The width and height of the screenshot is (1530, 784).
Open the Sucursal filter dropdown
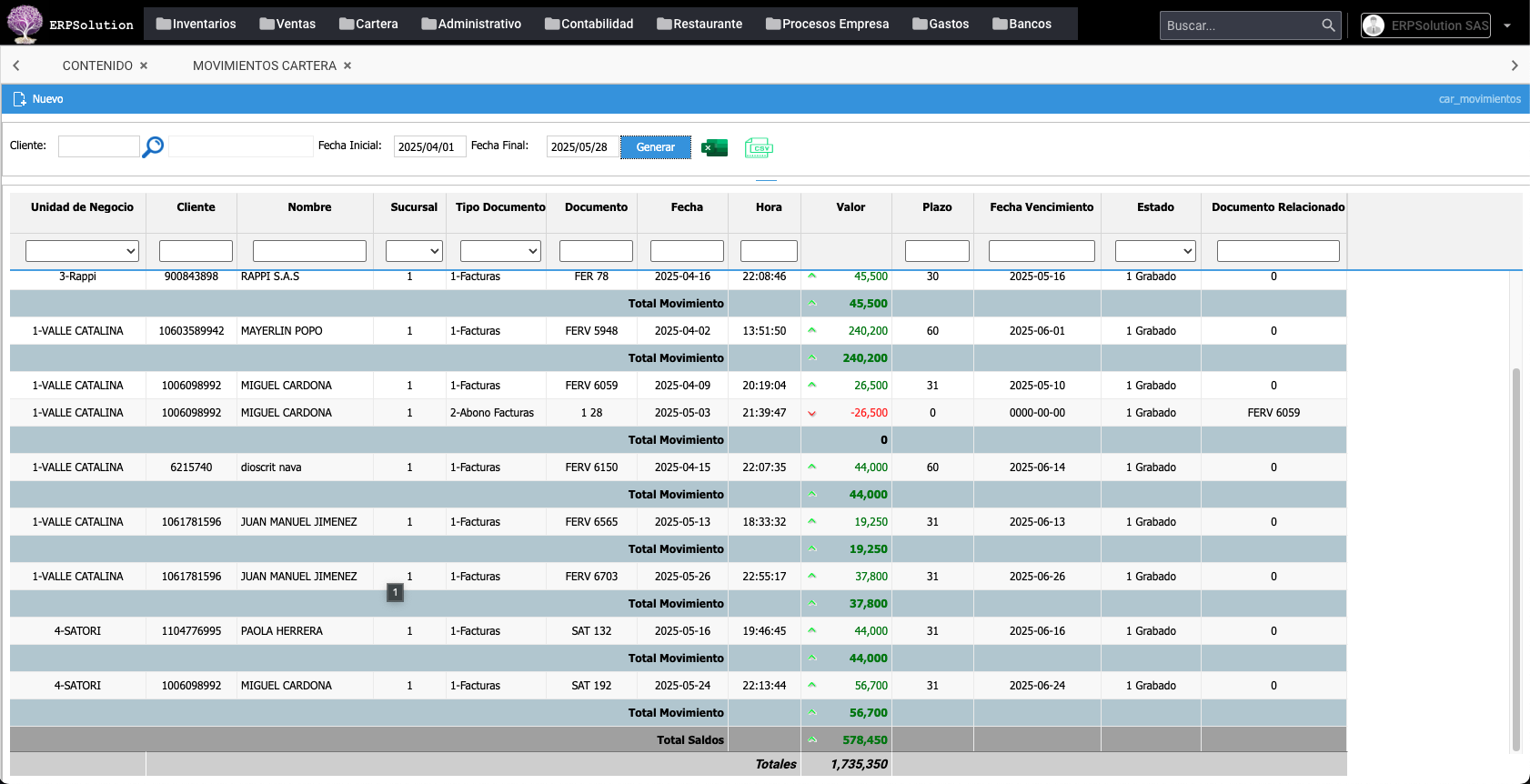414,251
